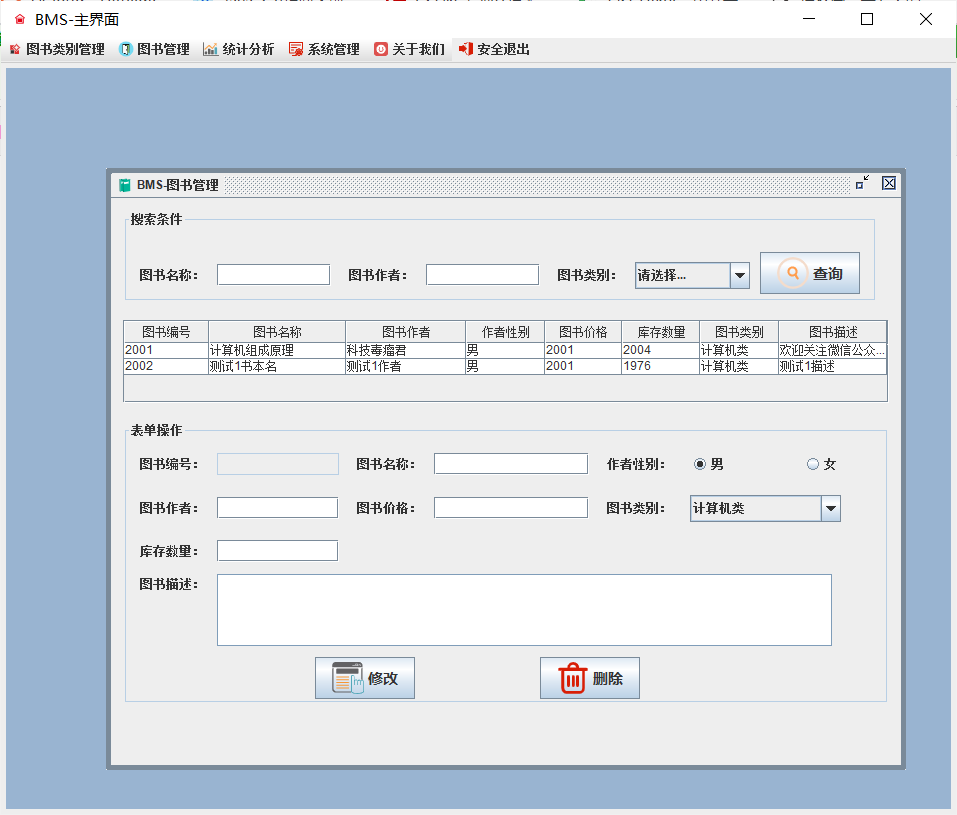Minimize the BMS-主界面 window

809,19
